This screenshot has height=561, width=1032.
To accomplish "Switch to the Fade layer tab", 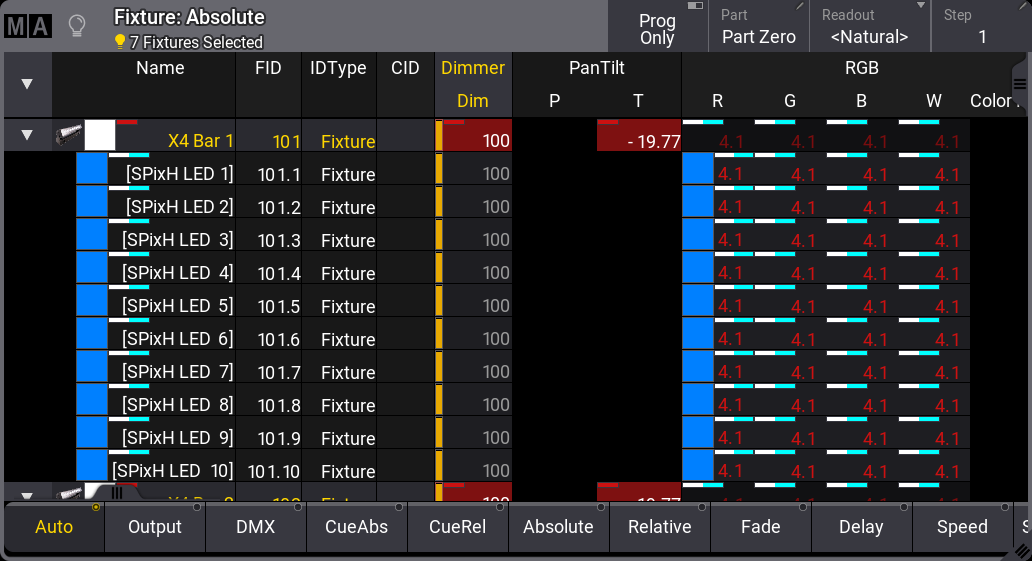I will click(761, 527).
